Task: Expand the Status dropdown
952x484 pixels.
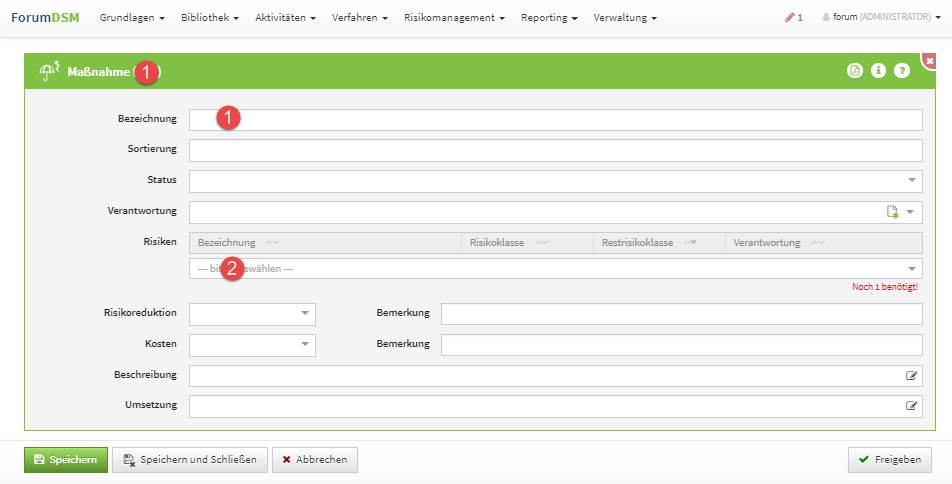Action: coord(912,181)
